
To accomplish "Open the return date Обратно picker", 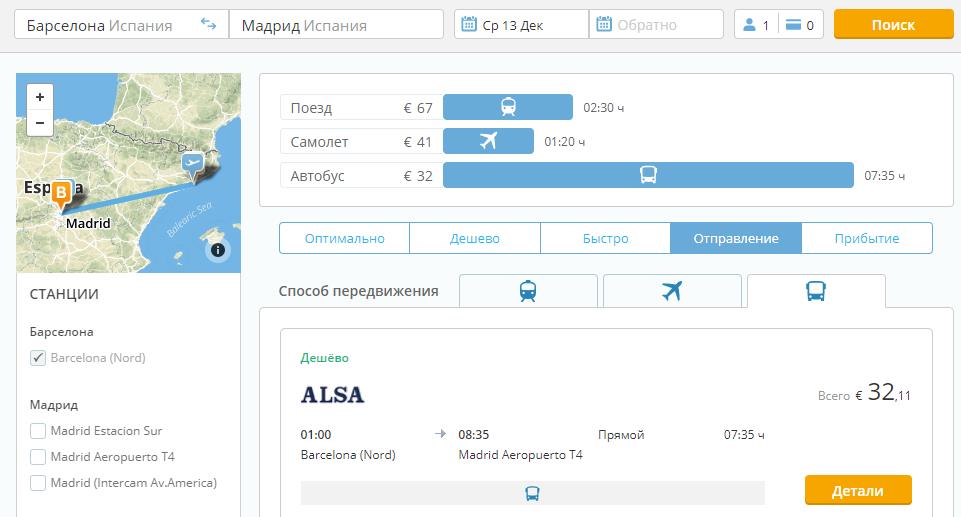I will (x=655, y=25).
